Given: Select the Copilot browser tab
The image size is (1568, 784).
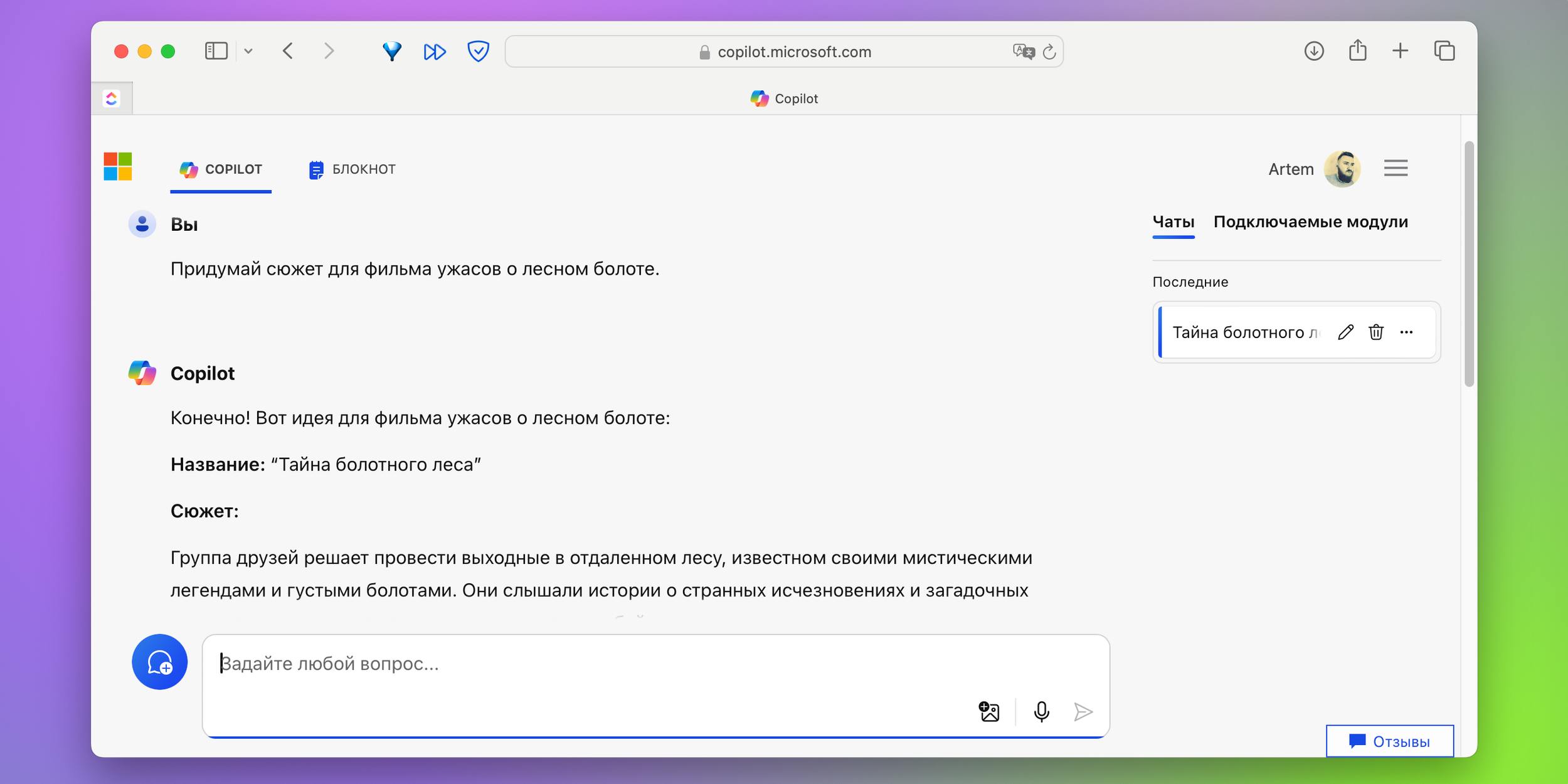Looking at the screenshot, I should pos(784,98).
